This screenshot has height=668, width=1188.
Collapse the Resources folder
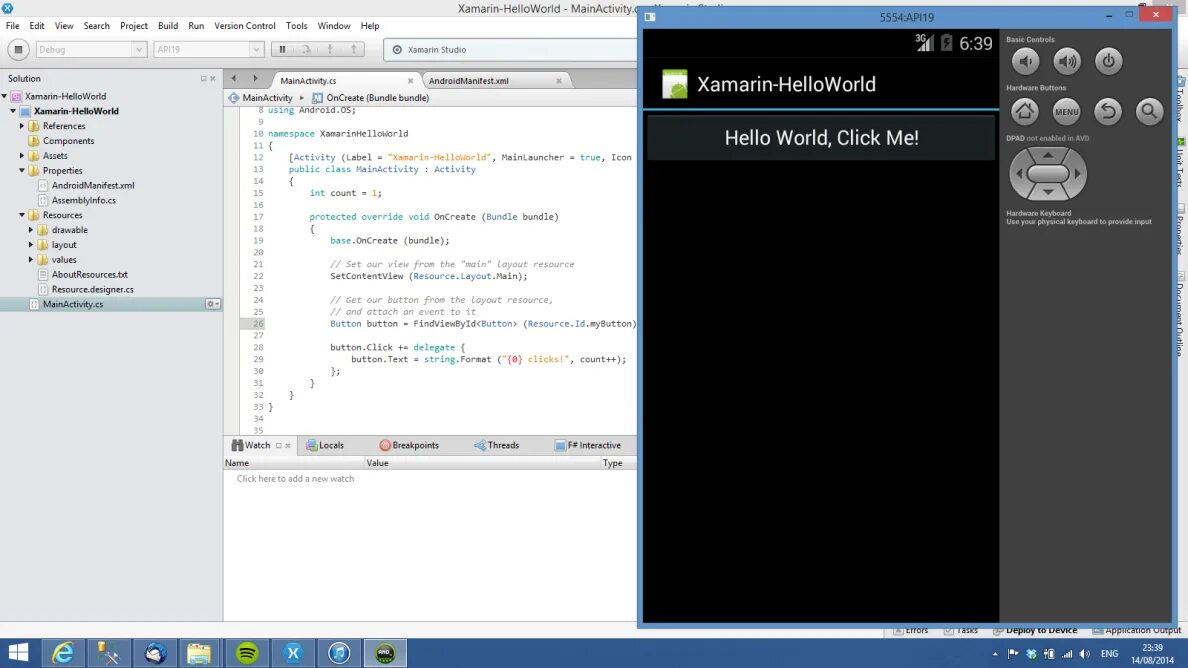pyautogui.click(x=22, y=215)
